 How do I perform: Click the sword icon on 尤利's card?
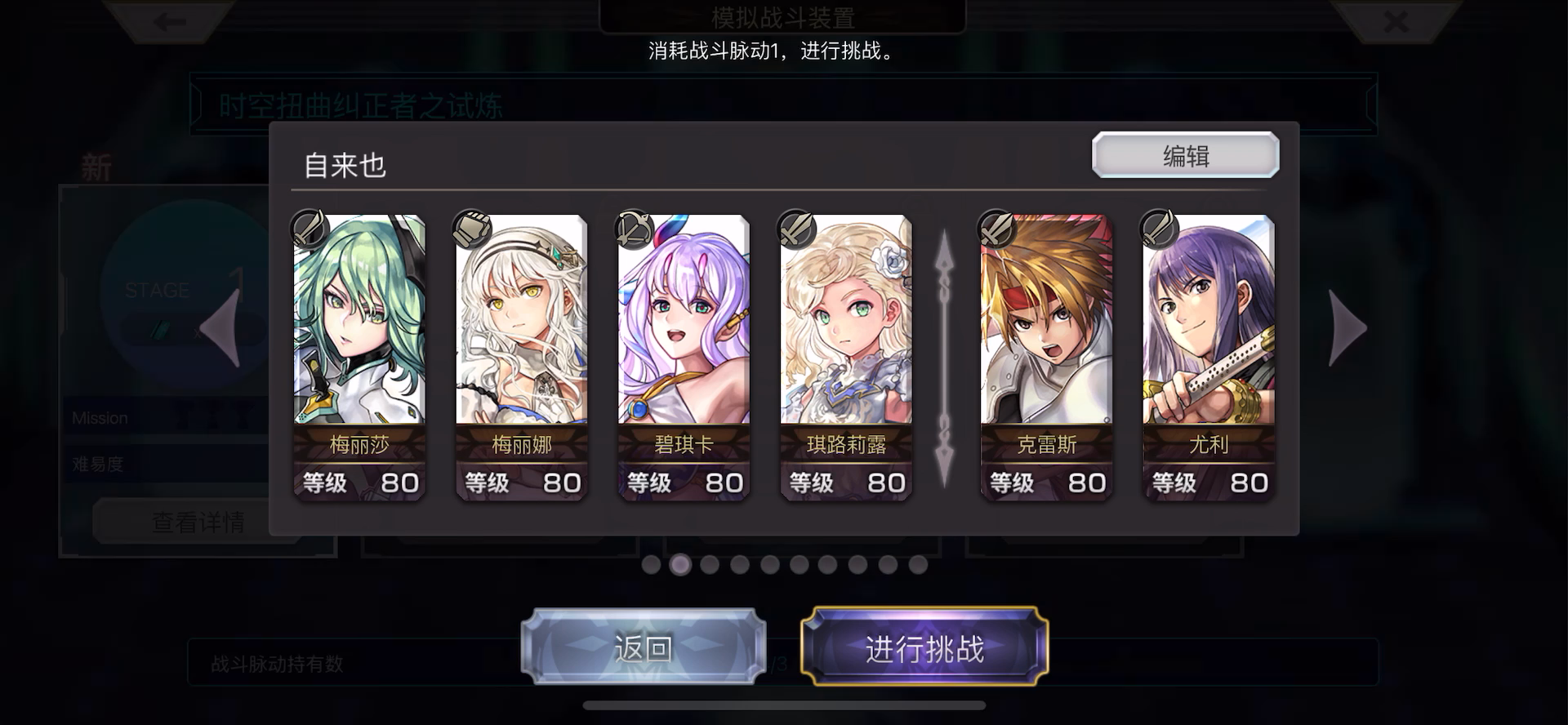[1159, 228]
